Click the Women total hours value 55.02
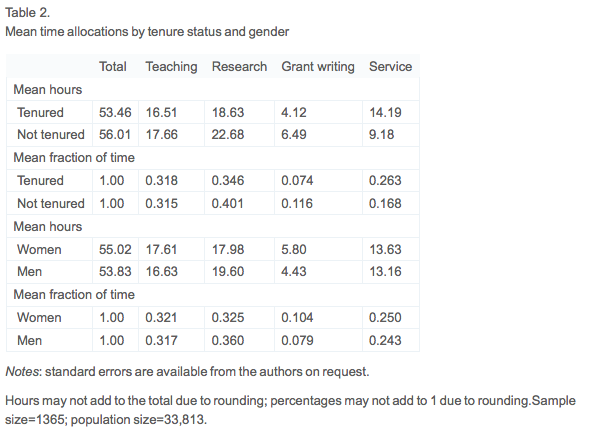This screenshot has height=433, width=612. coord(113,249)
